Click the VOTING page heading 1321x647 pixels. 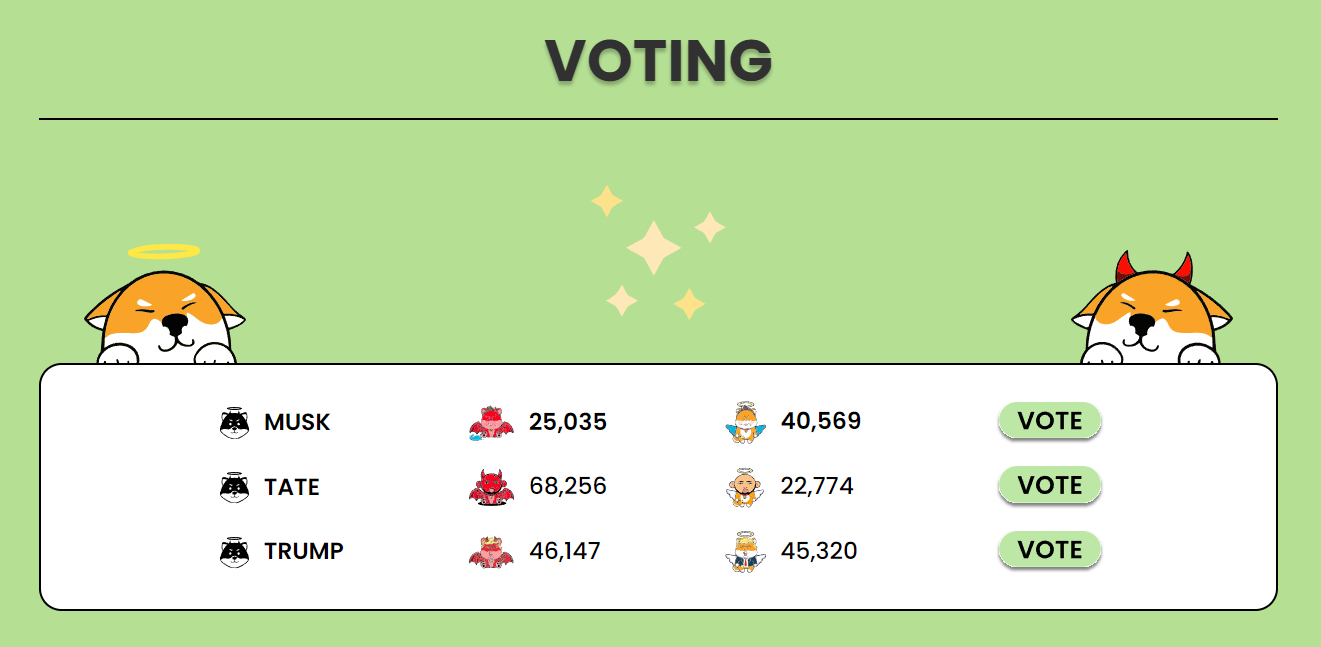[x=659, y=60]
